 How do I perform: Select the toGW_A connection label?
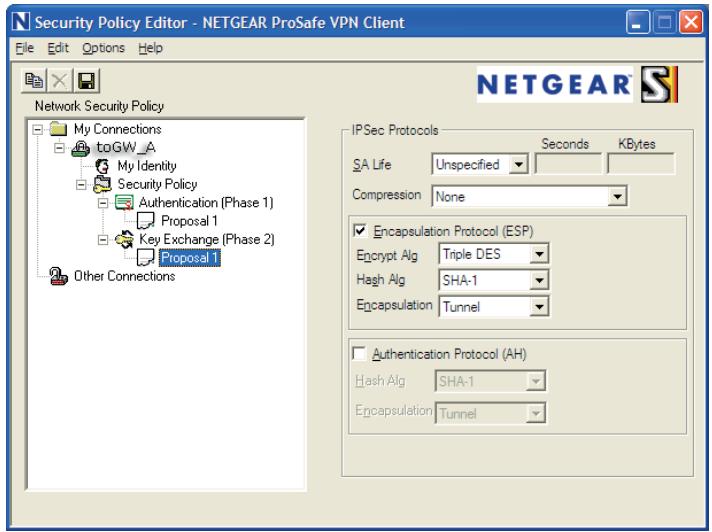[x=126, y=148]
